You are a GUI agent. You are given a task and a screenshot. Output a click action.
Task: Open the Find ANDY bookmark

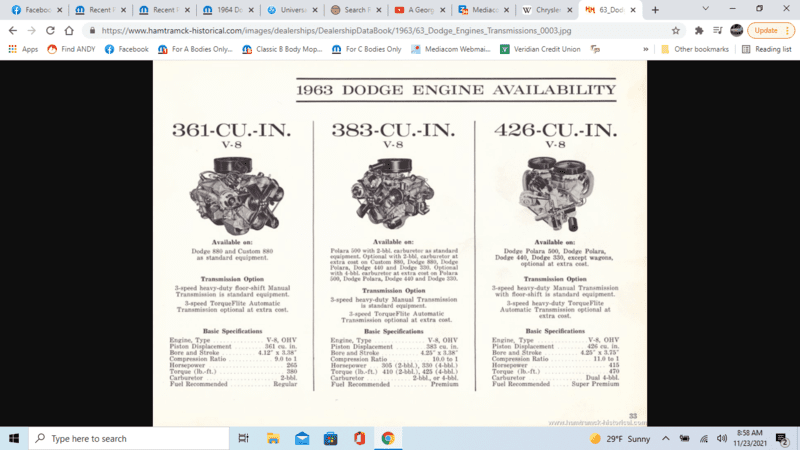point(71,49)
